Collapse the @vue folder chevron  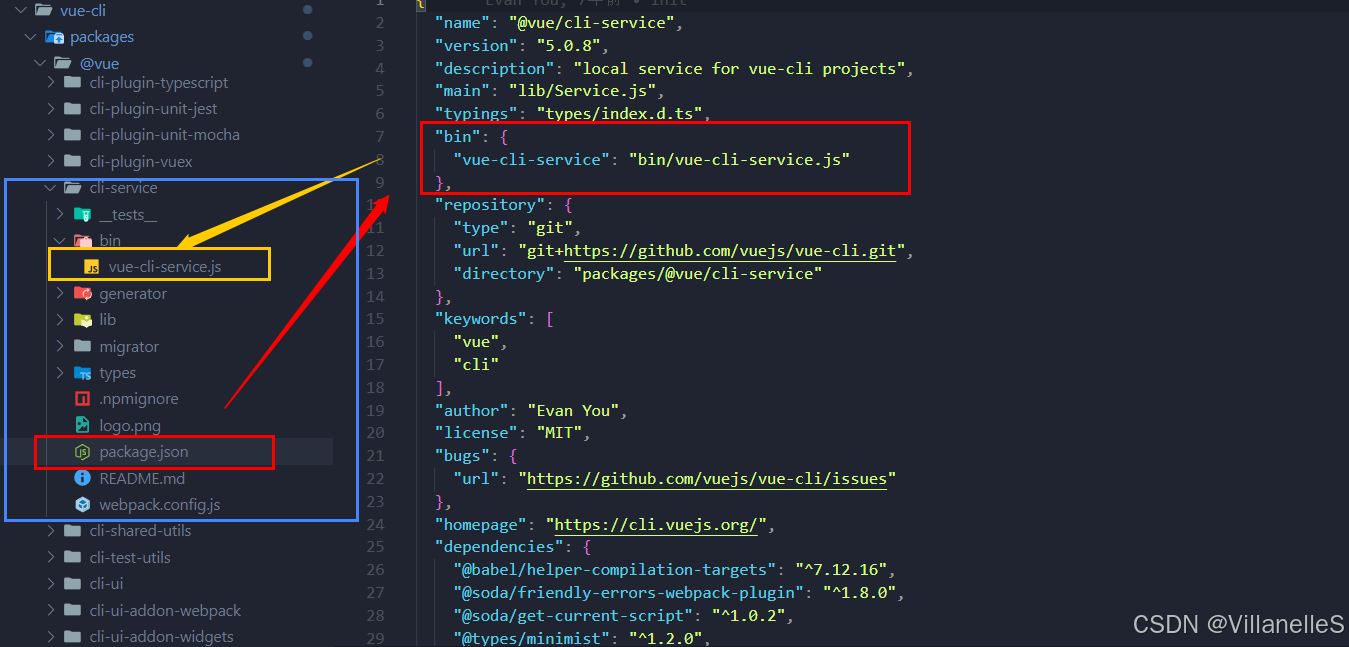(40, 63)
